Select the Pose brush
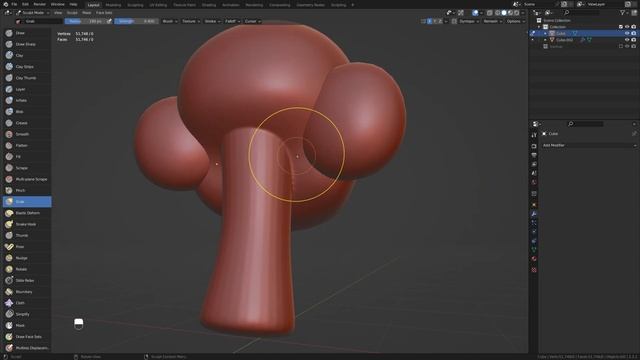Image resolution: width=640 pixels, height=360 pixels. pos(27,247)
